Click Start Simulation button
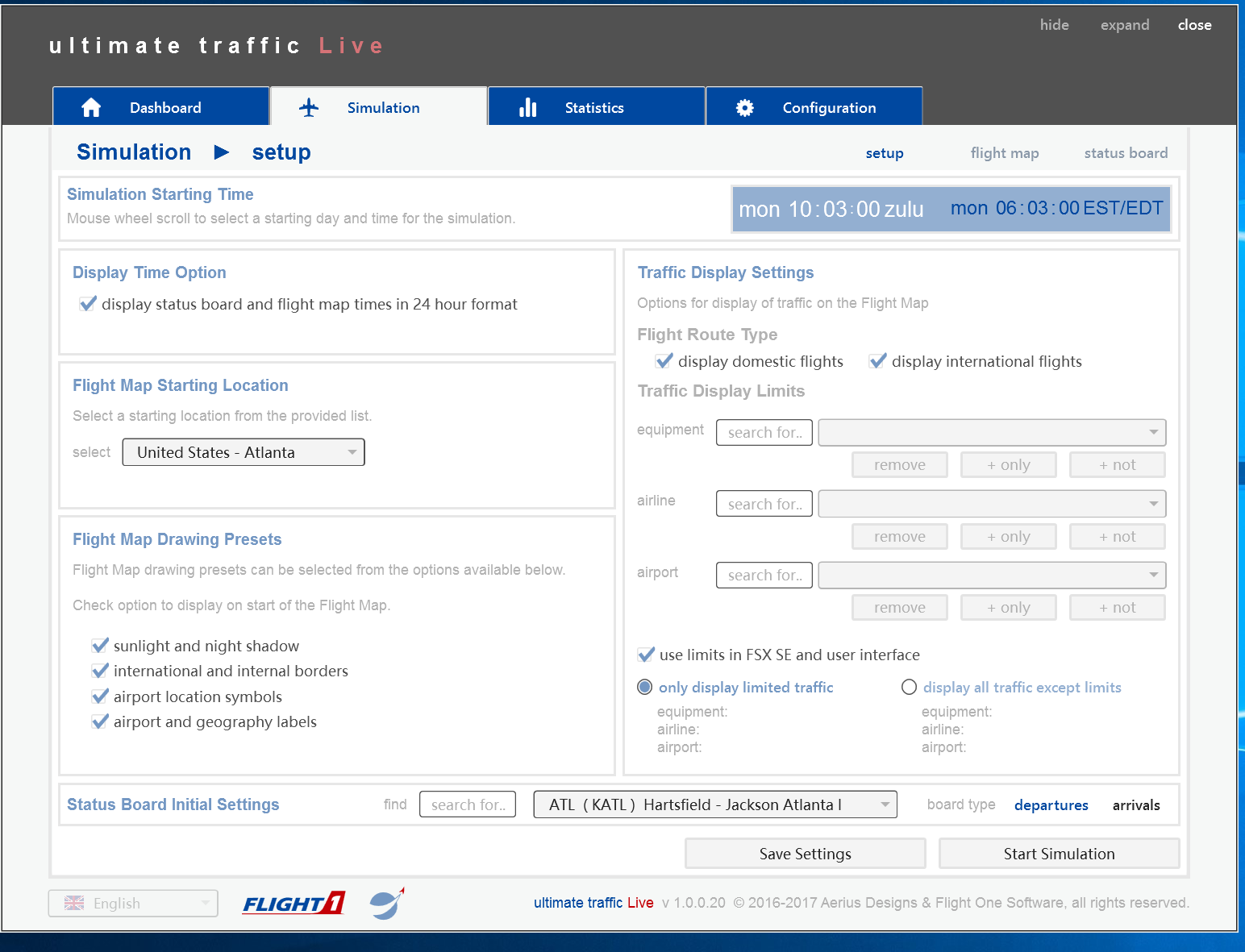 pos(1059,854)
